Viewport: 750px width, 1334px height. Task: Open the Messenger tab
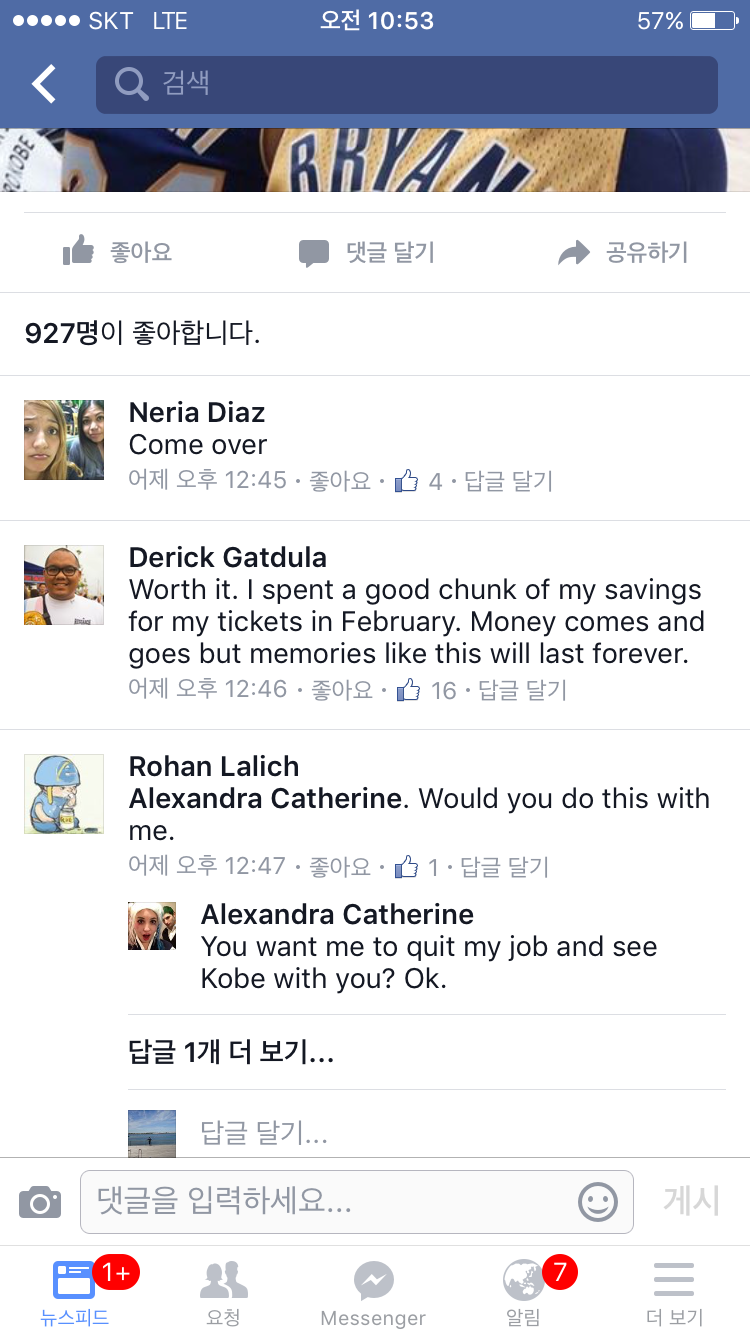[373, 1292]
